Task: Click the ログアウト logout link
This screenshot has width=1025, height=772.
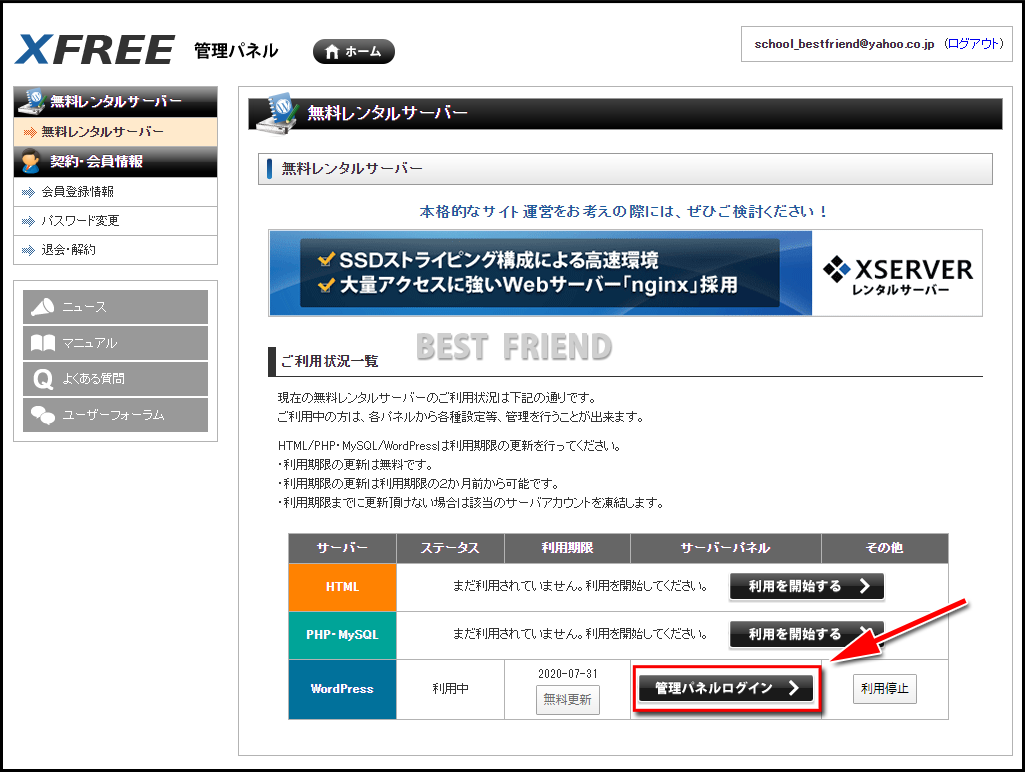Action: (973, 44)
